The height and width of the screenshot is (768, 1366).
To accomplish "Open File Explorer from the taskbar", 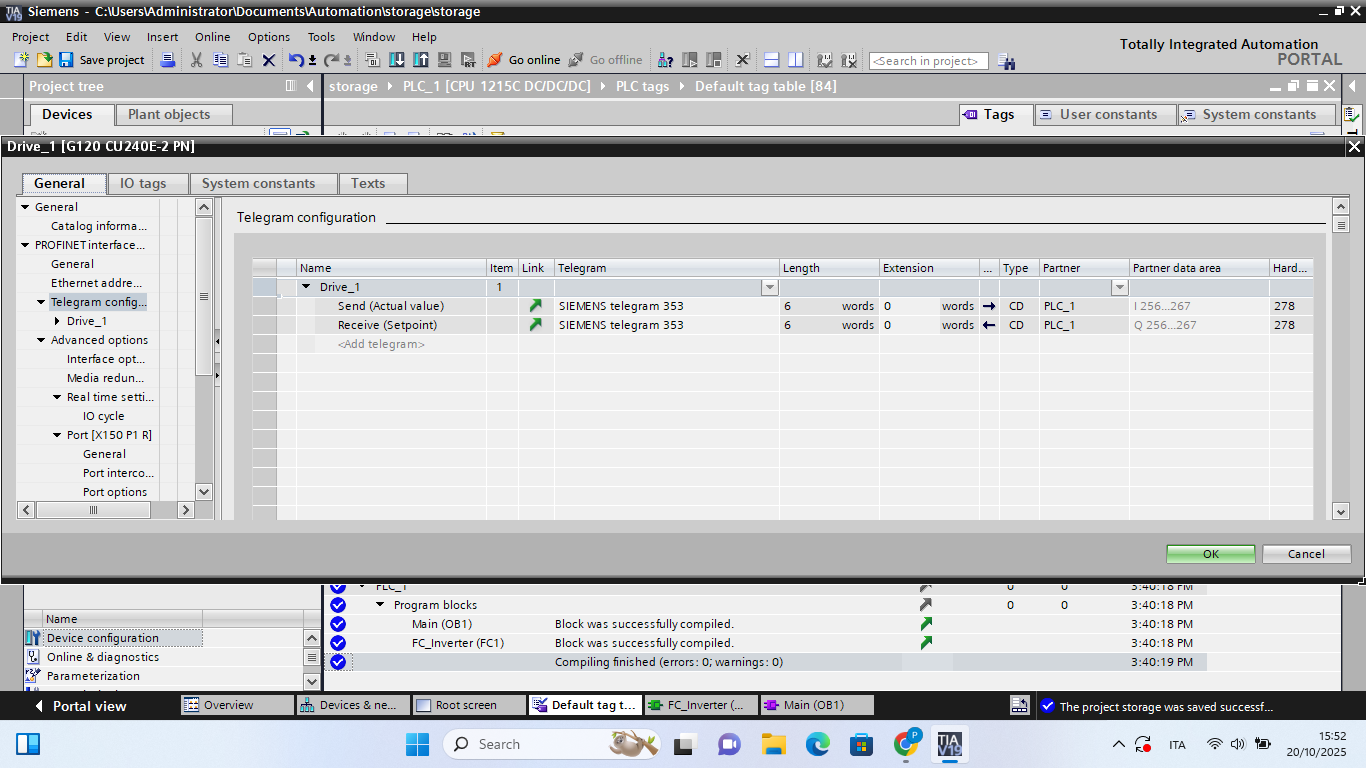I will pyautogui.click(x=773, y=744).
